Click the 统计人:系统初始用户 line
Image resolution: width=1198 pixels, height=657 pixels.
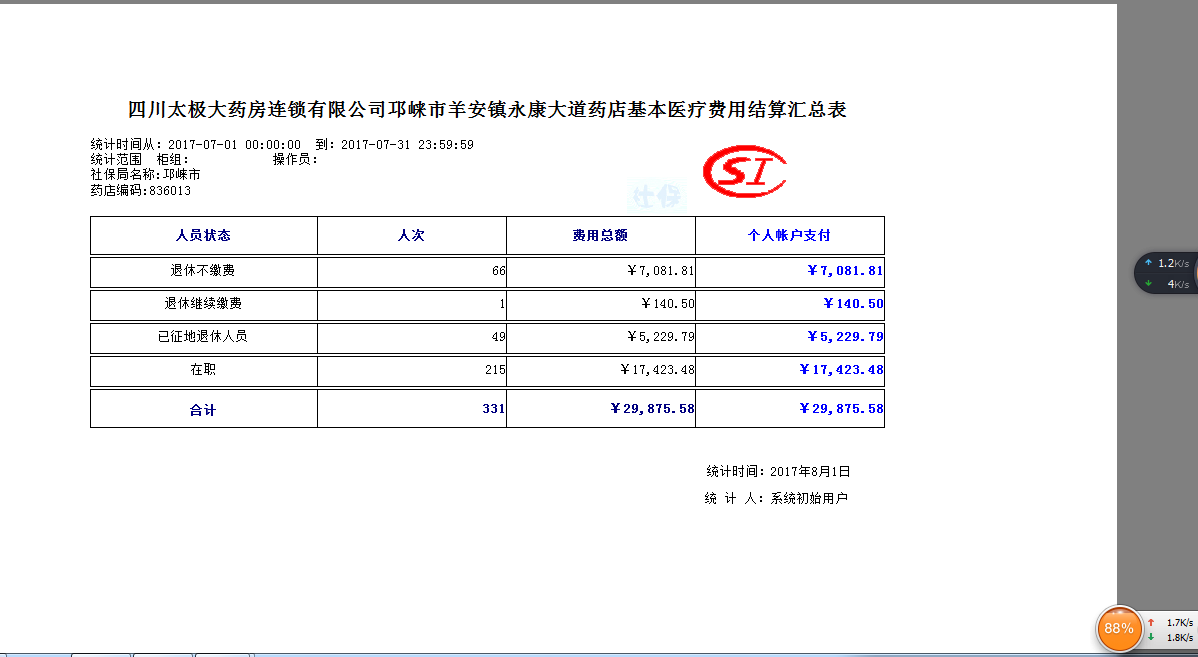pyautogui.click(x=776, y=498)
